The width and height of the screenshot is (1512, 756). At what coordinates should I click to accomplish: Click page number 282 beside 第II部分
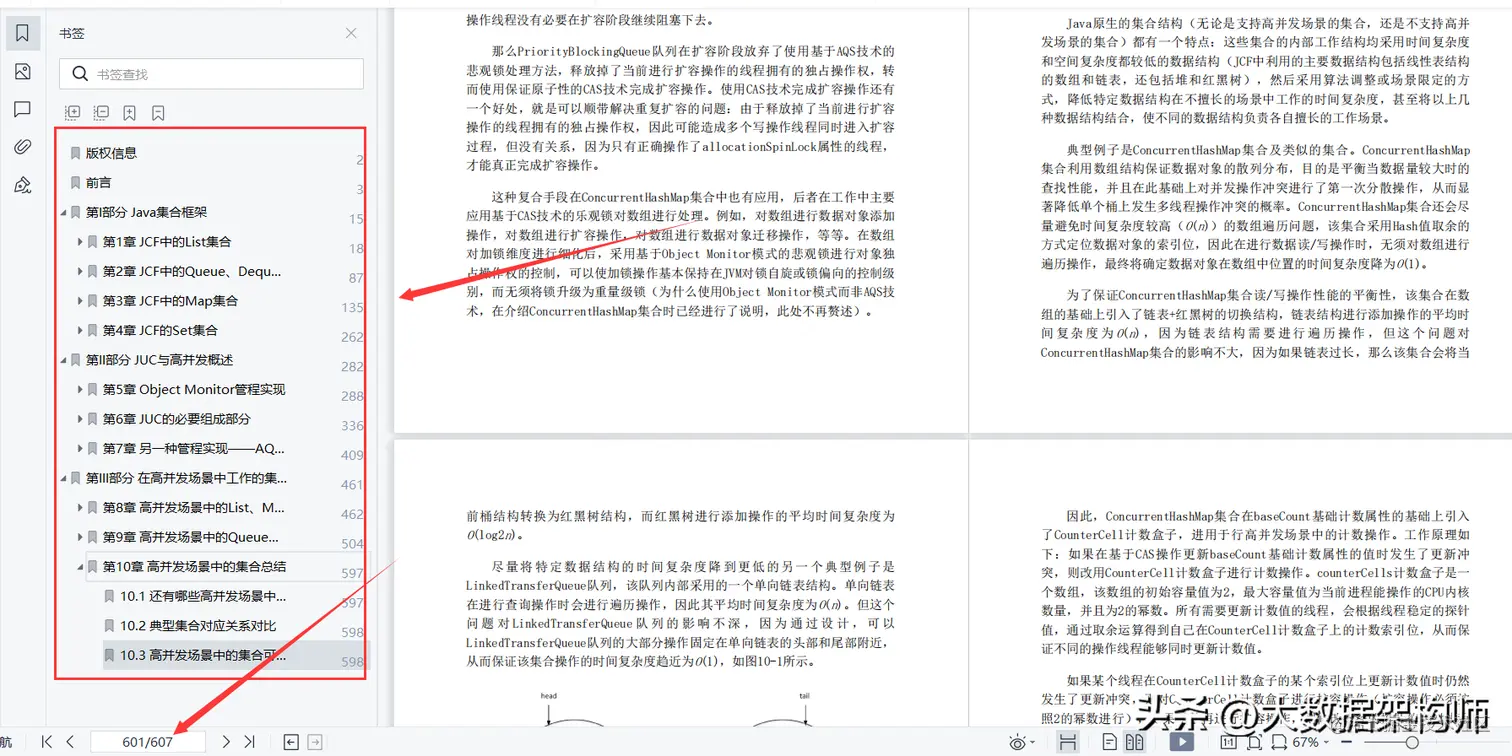(x=352, y=367)
